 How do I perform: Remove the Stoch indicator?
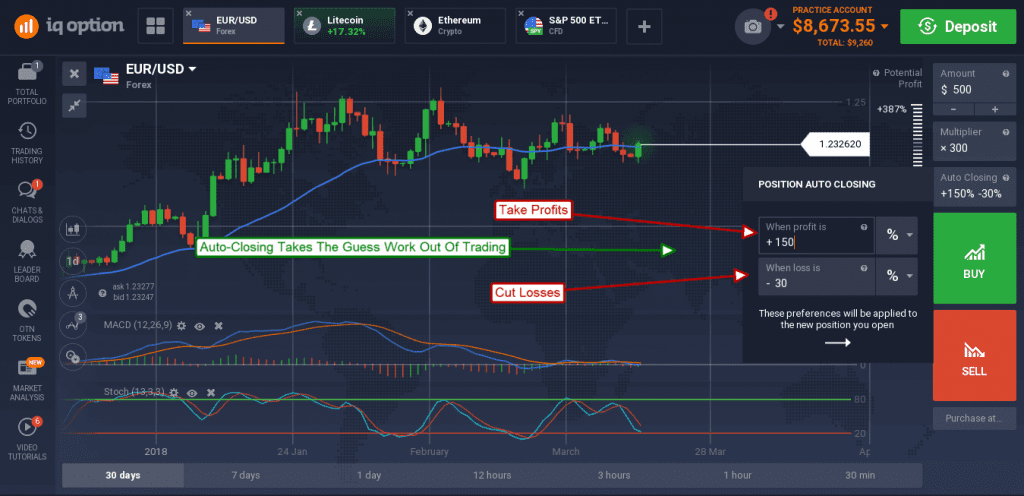pyautogui.click(x=211, y=392)
